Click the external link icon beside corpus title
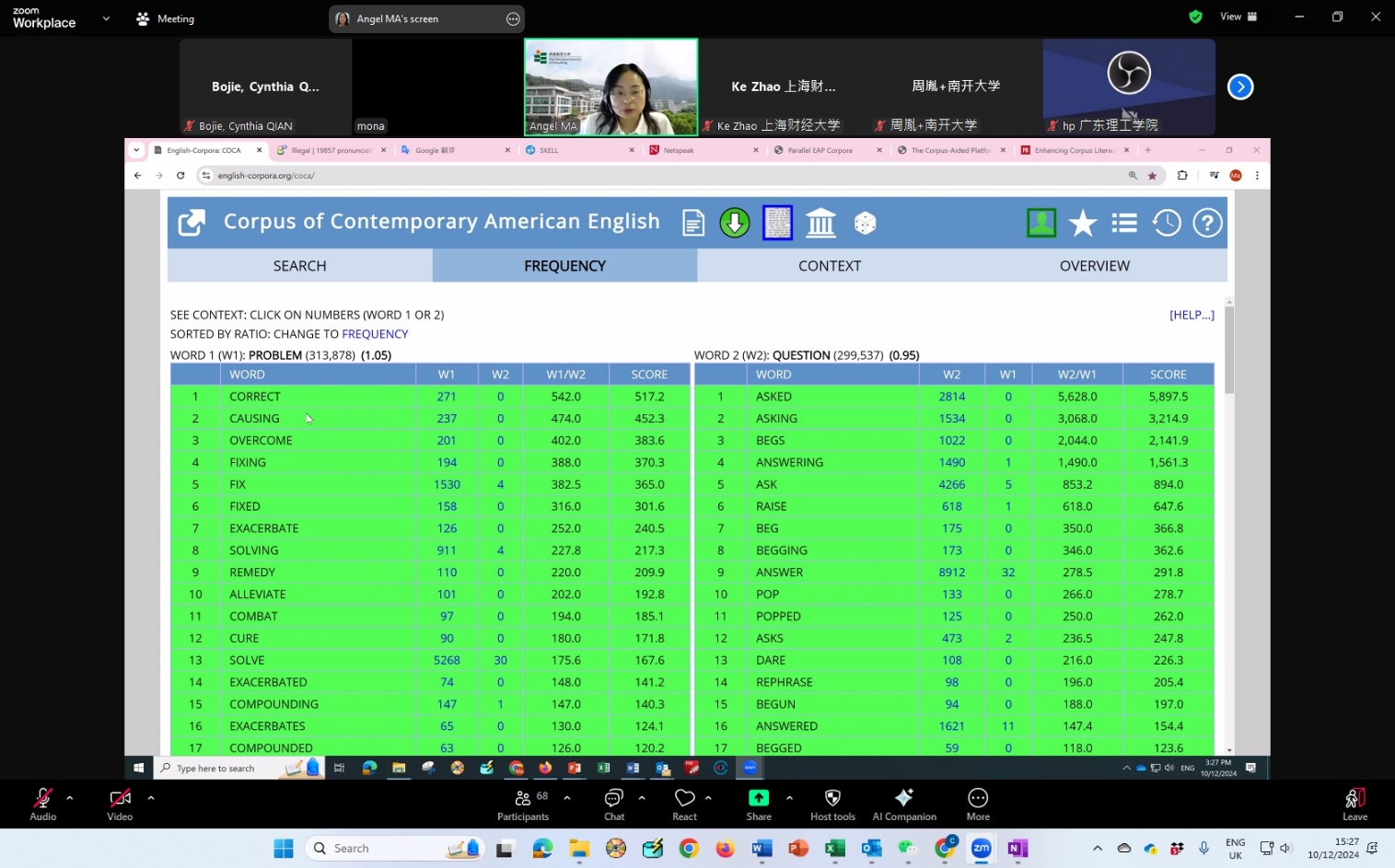Viewport: 1395px width, 868px height. pos(192,222)
